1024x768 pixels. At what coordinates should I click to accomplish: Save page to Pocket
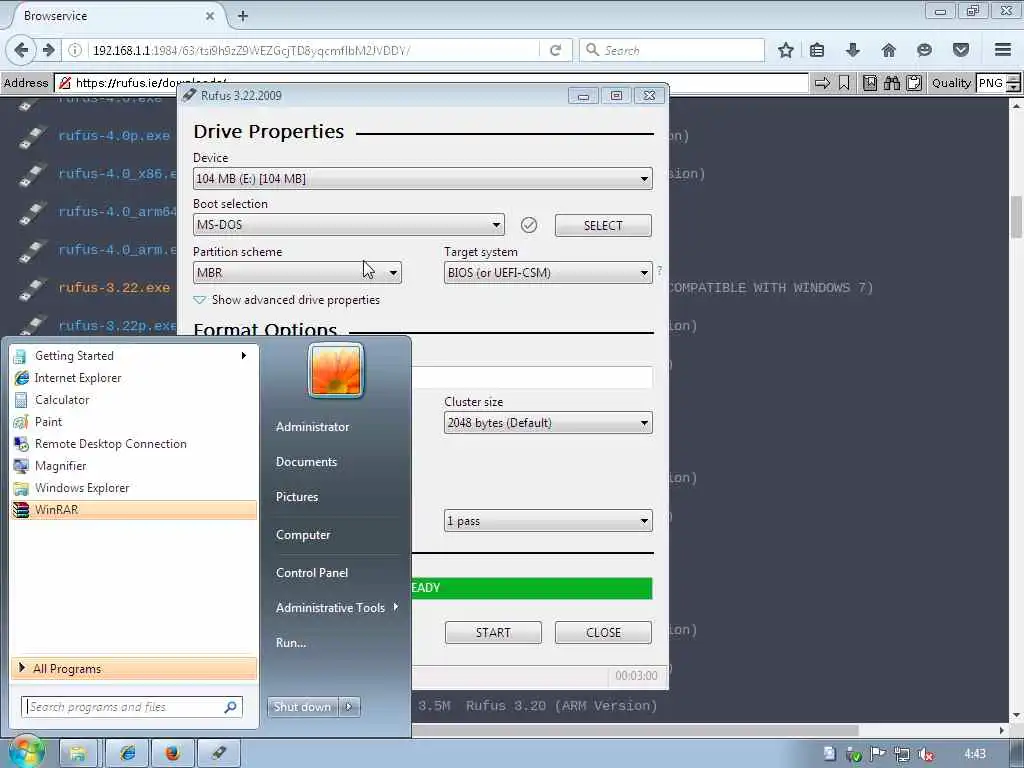961,50
